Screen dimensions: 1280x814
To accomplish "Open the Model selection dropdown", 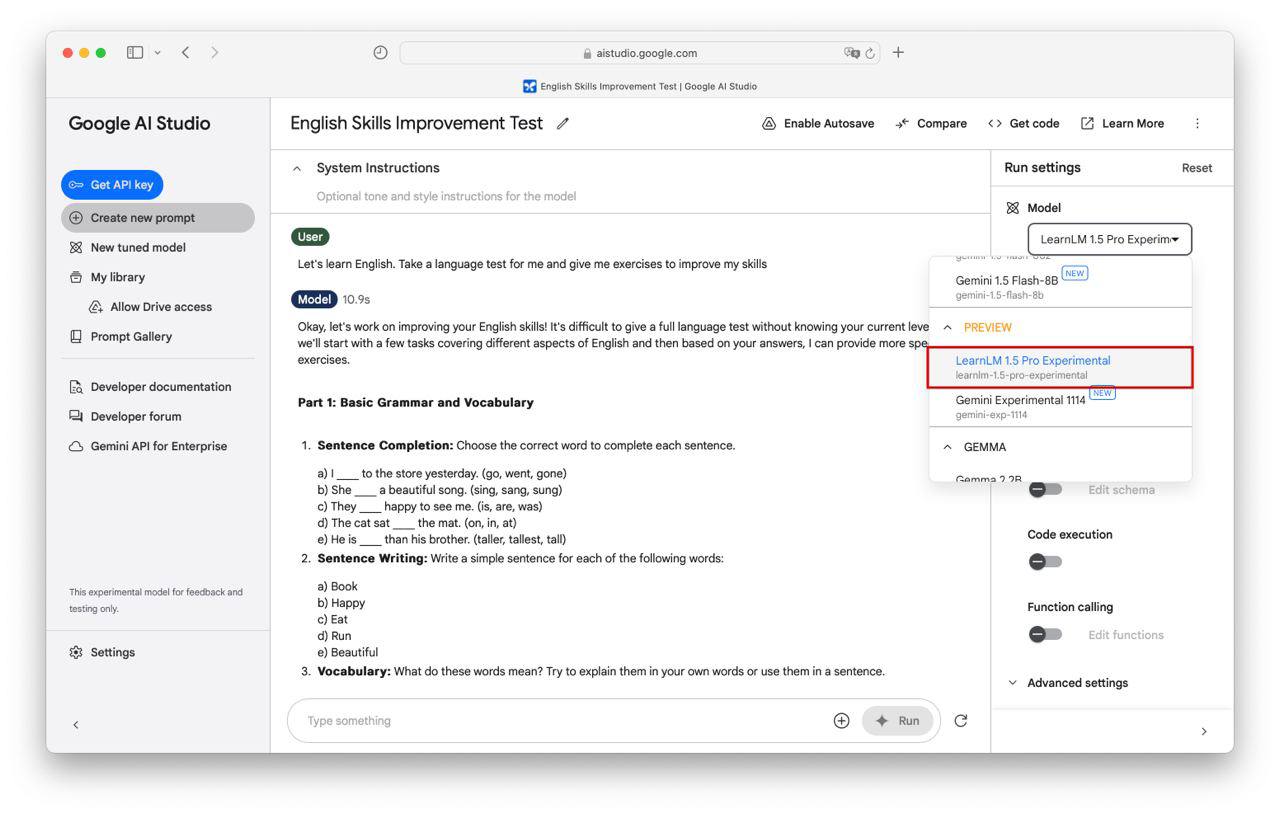I will click(x=1109, y=240).
